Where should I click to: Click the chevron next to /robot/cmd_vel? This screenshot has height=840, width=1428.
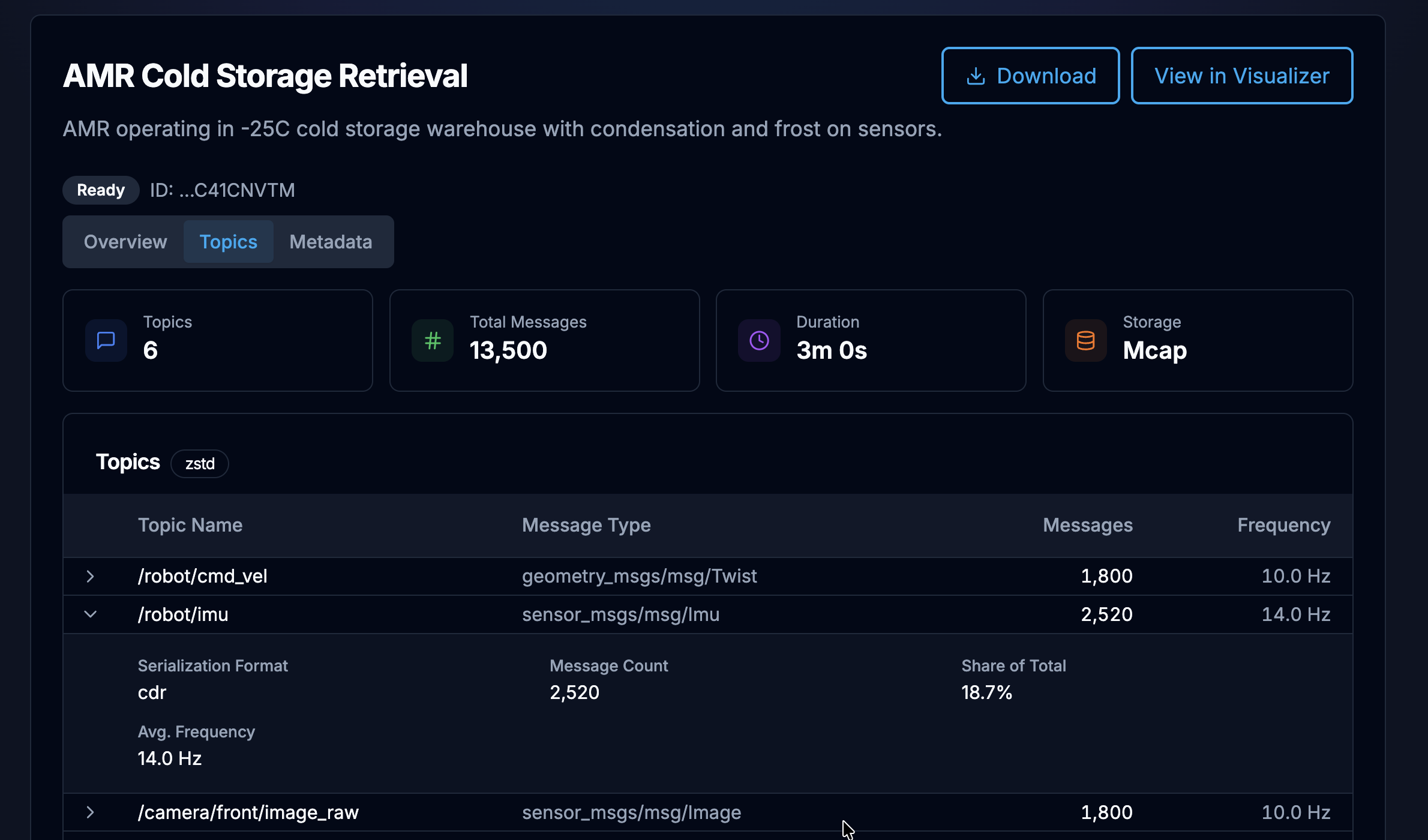pyautogui.click(x=91, y=576)
